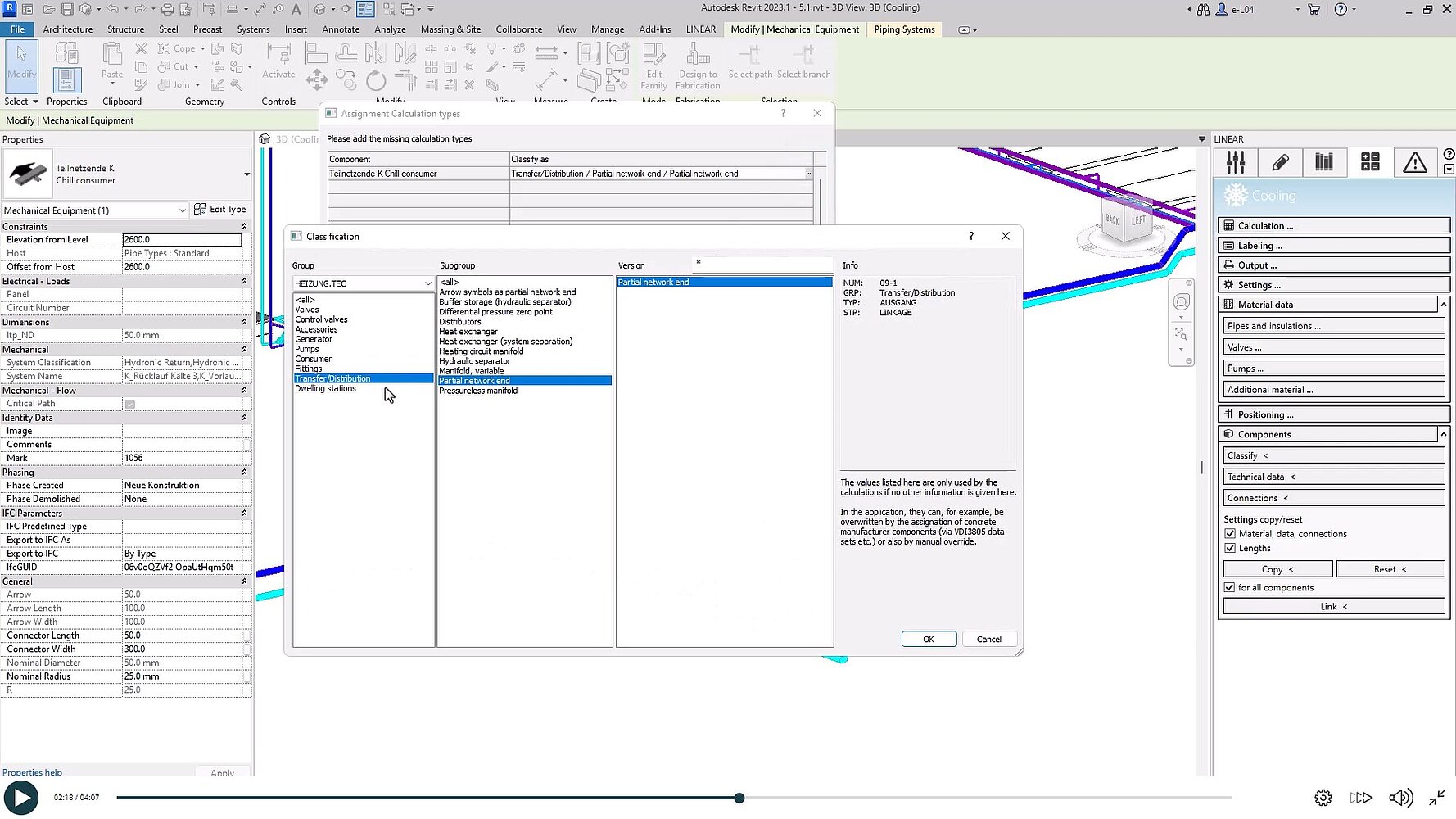Image resolution: width=1456 pixels, height=819 pixels.
Task: Click the Version input field in Classification dialog
Action: [x=762, y=265]
